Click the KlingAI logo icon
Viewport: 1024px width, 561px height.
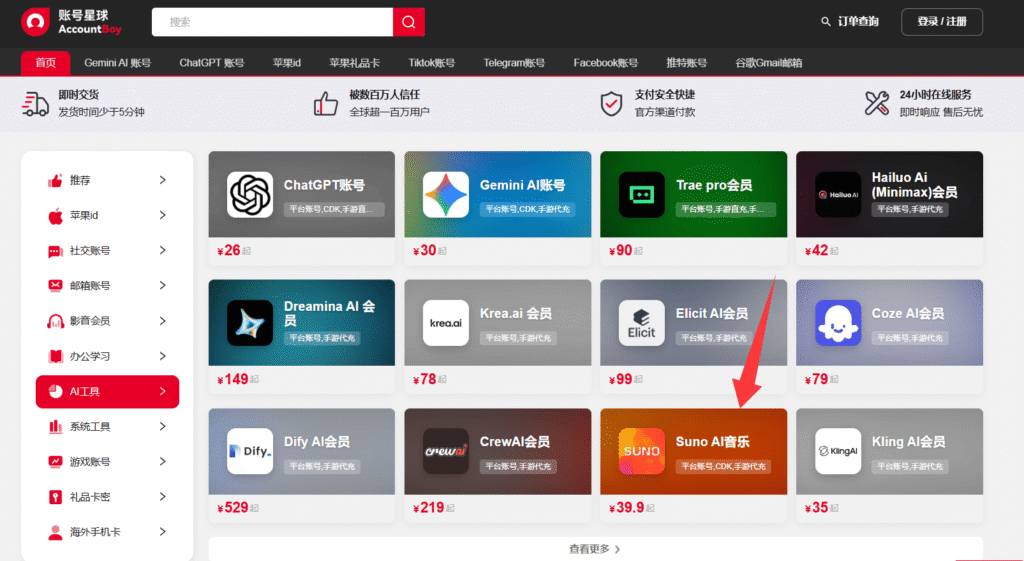click(x=838, y=451)
